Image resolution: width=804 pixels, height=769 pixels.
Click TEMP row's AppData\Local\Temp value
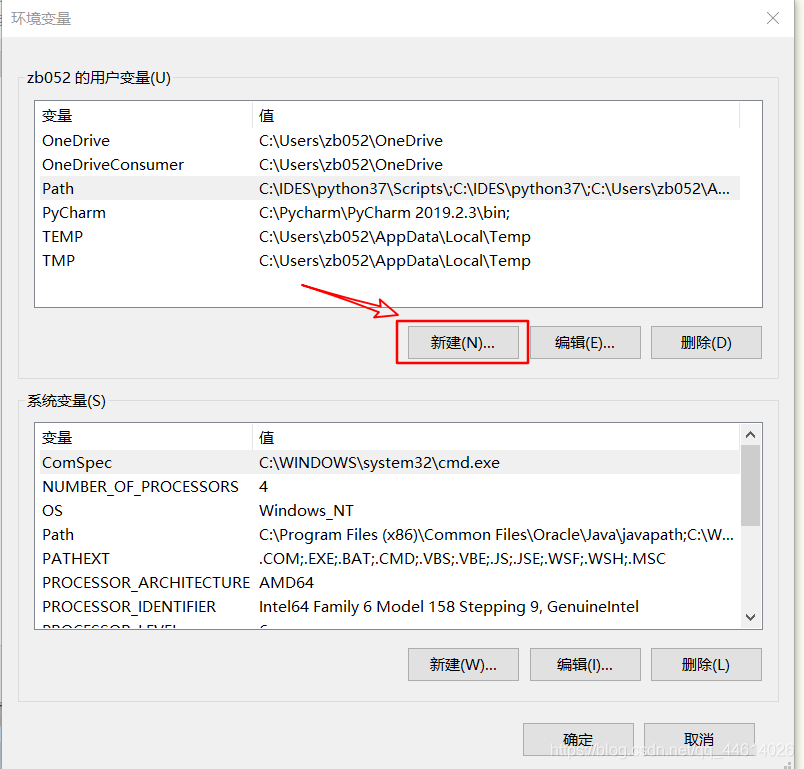tap(395, 236)
